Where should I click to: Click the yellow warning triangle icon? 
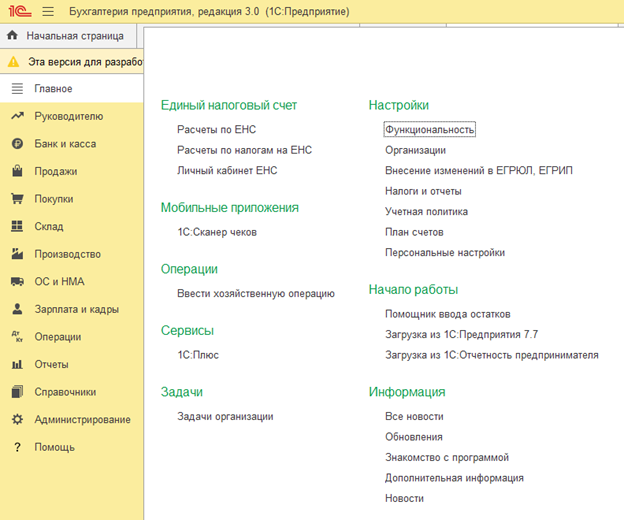[13, 62]
